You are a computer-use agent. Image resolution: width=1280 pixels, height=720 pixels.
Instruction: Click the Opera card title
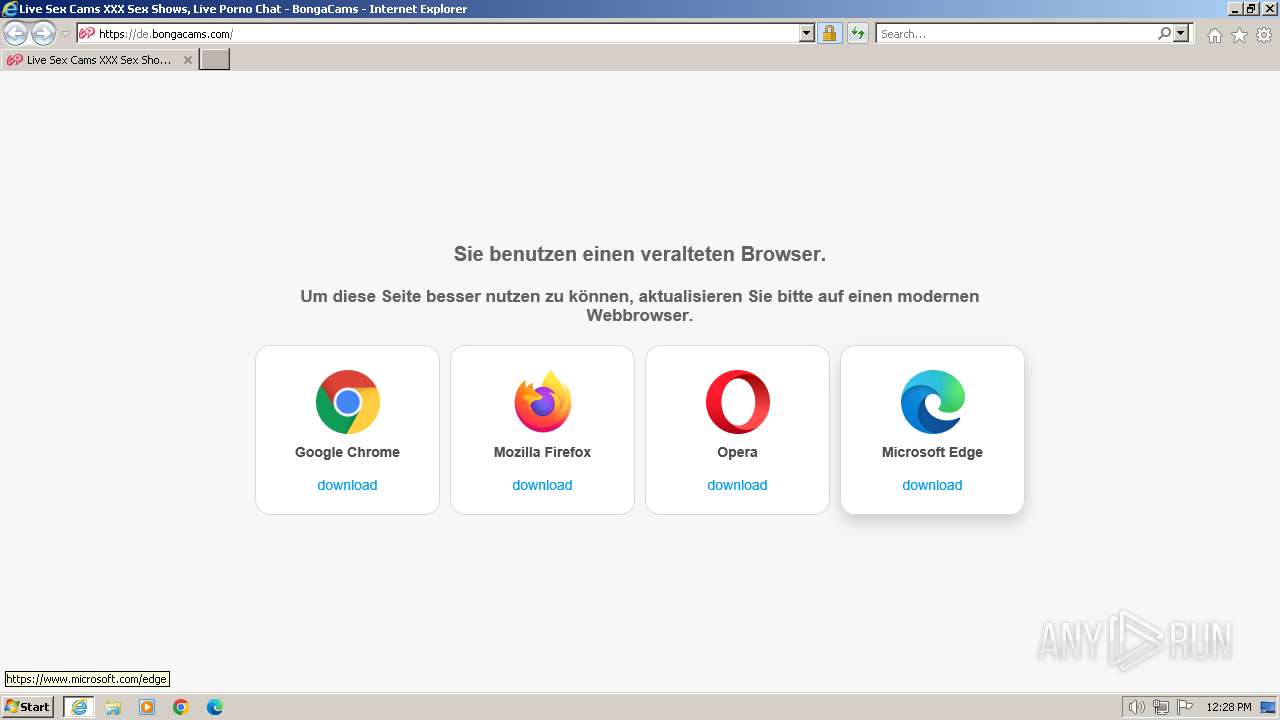(x=737, y=452)
